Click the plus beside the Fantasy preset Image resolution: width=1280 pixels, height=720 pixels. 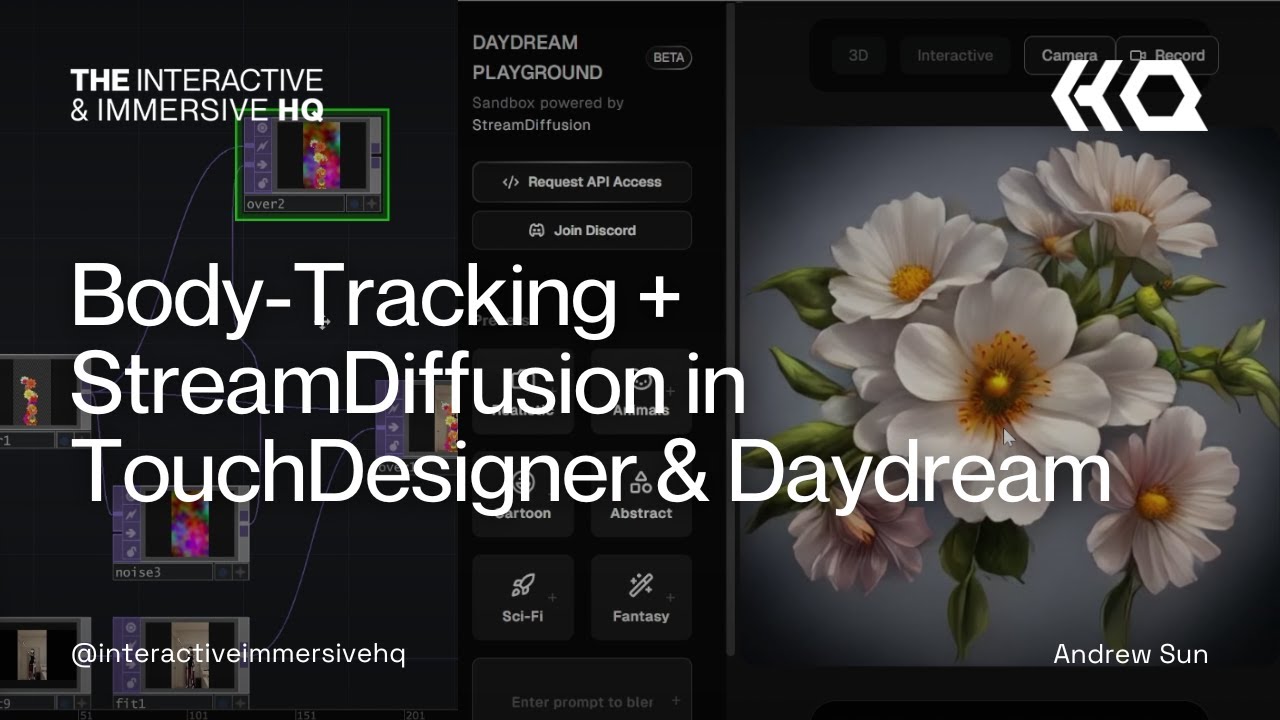(670, 598)
